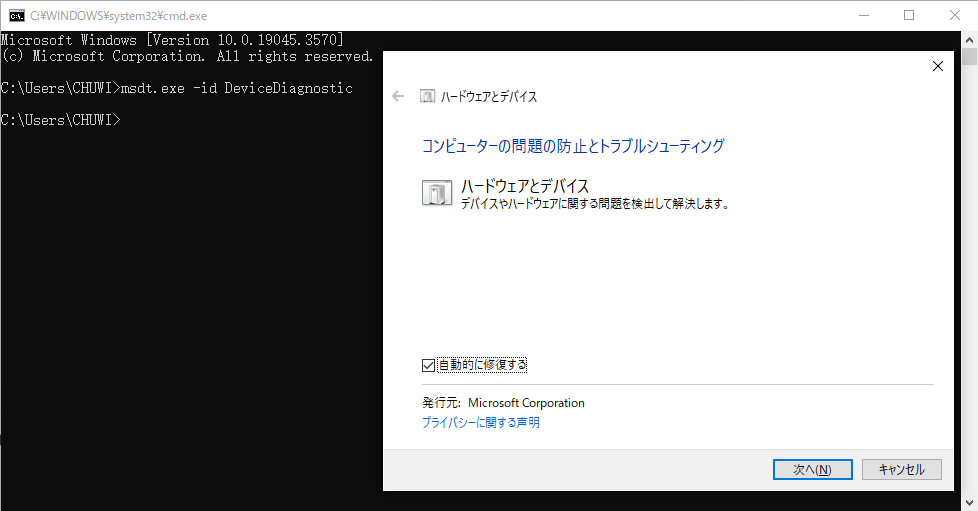This screenshot has width=978, height=511.
Task: Uncheck the 自動的に修復する checkbox
Action: point(428,365)
